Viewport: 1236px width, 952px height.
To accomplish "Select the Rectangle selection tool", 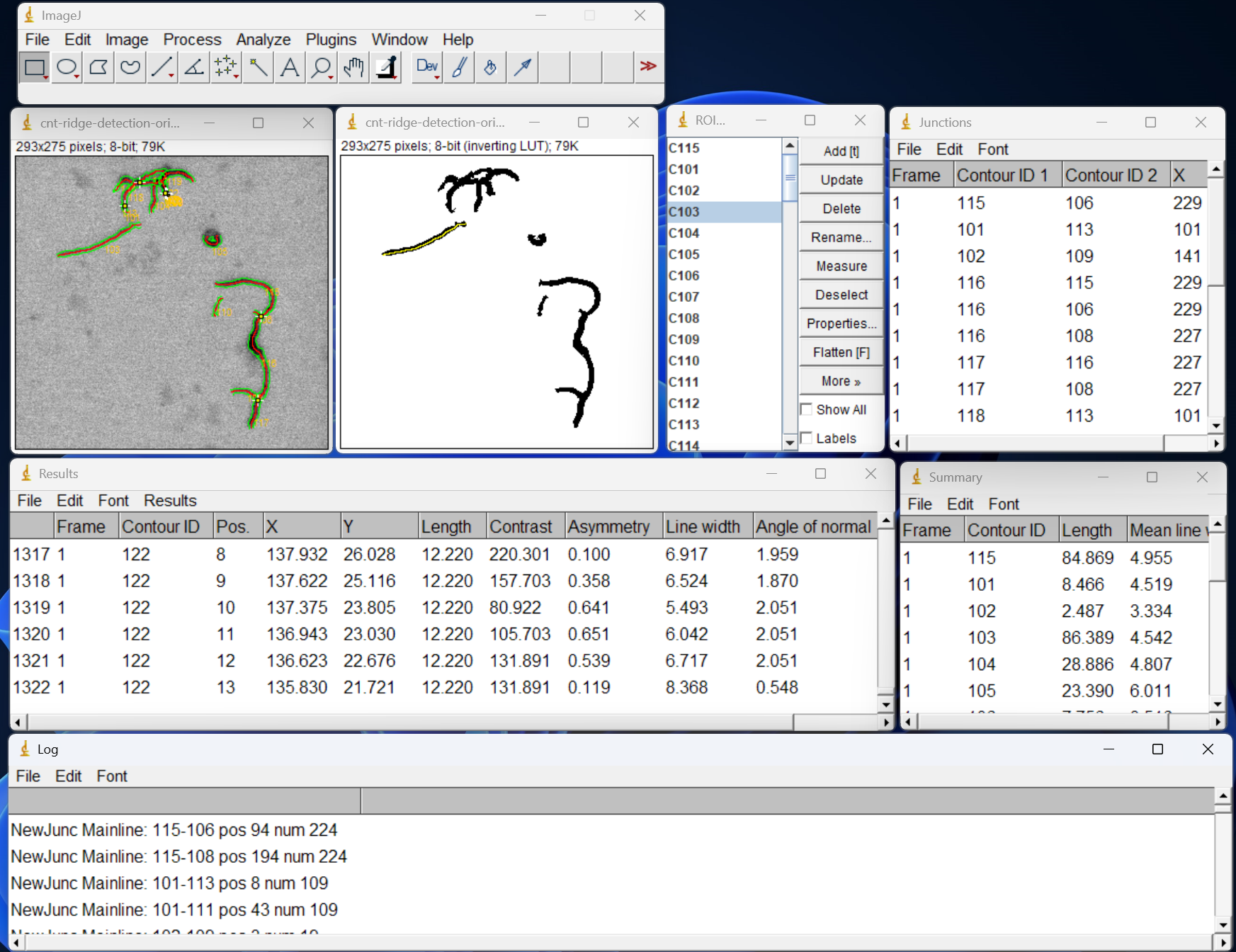I will coord(35,67).
